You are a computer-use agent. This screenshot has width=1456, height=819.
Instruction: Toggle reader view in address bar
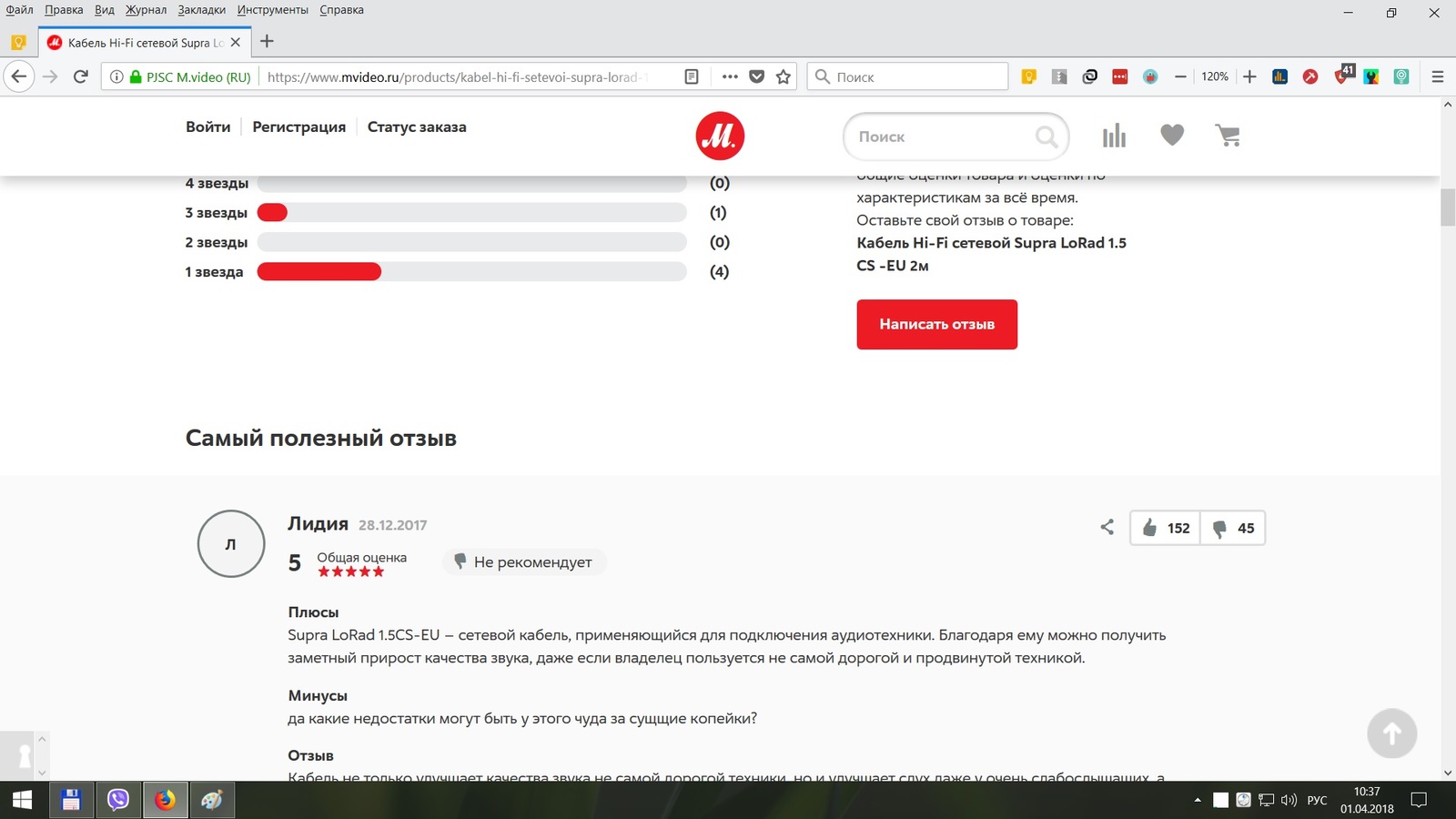point(692,77)
